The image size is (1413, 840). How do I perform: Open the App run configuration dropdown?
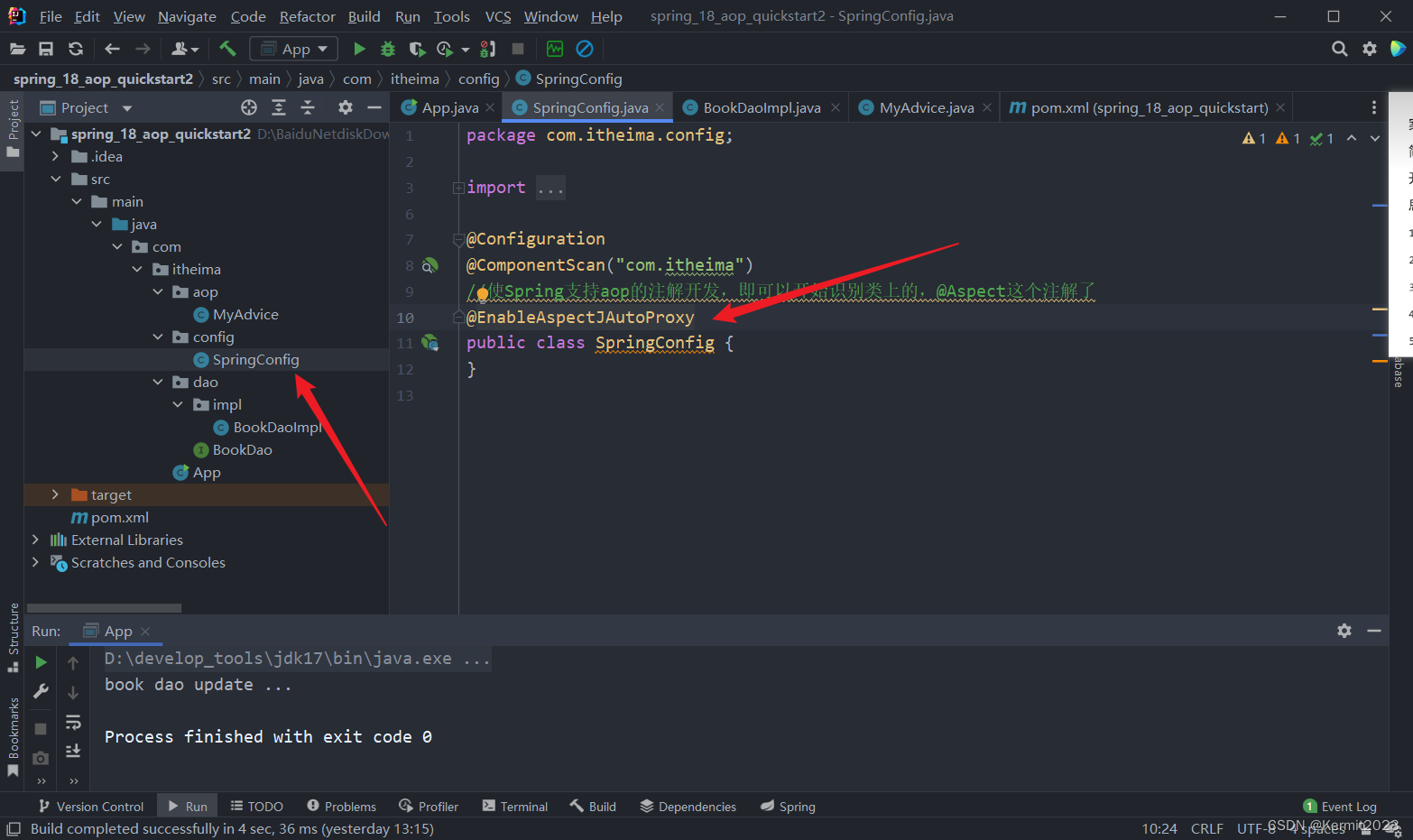293,49
